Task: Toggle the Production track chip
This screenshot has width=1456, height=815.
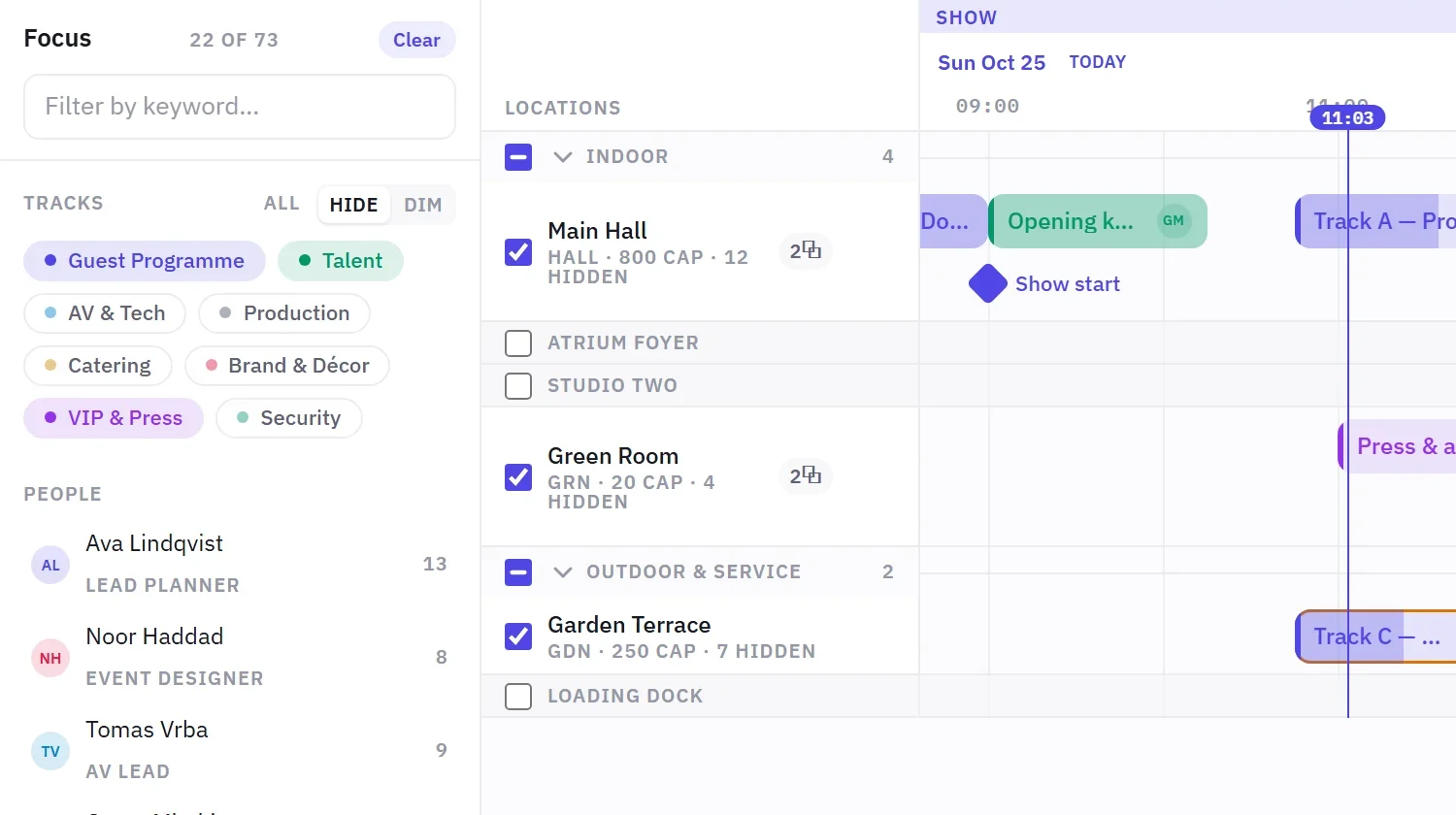Action: pyautogui.click(x=284, y=313)
